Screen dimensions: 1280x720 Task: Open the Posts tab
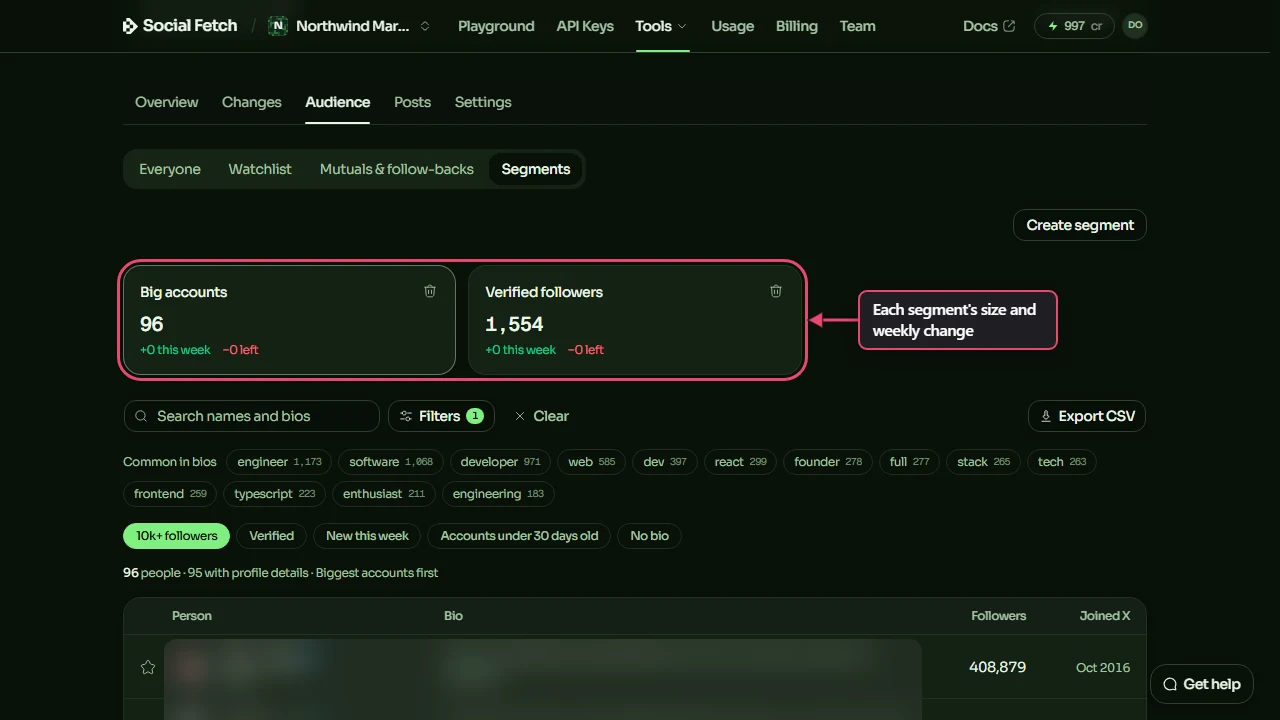(x=412, y=102)
